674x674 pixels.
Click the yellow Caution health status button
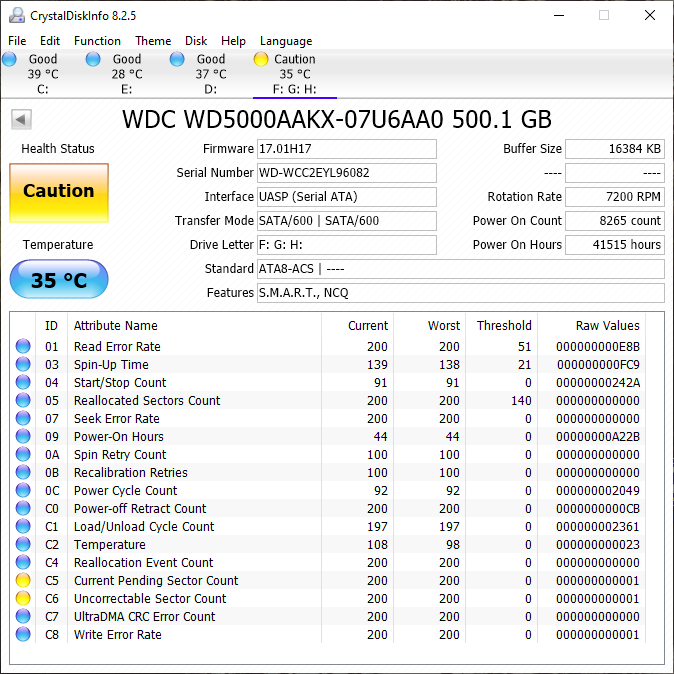tap(59, 193)
